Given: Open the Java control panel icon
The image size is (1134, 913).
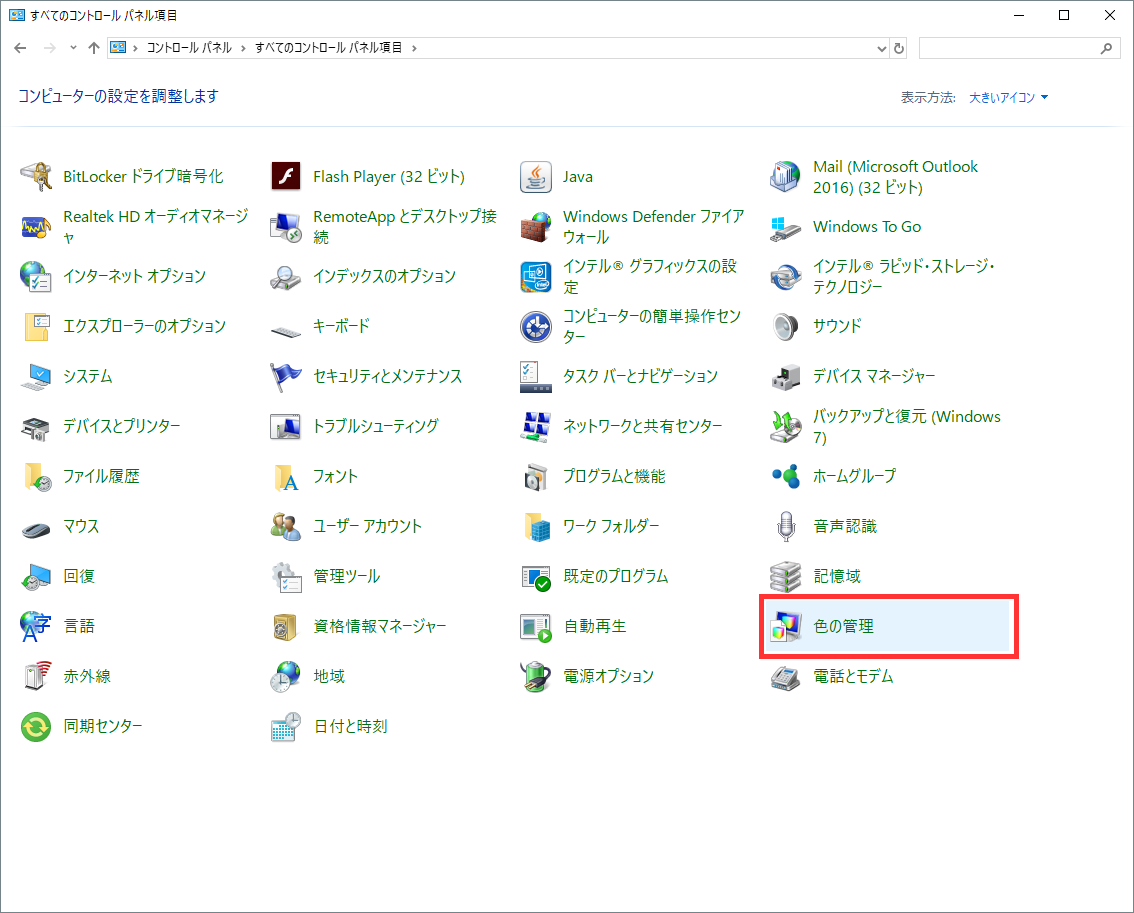Looking at the screenshot, I should click(x=536, y=177).
